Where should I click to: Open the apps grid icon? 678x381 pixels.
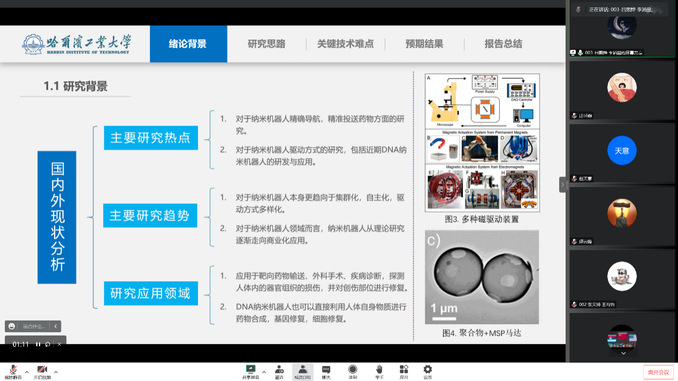403,372
